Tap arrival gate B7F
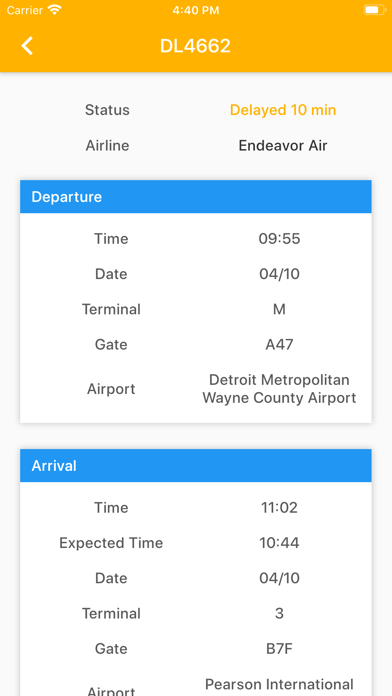Screen dimensions: 392x696 pyautogui.click(x=279, y=649)
